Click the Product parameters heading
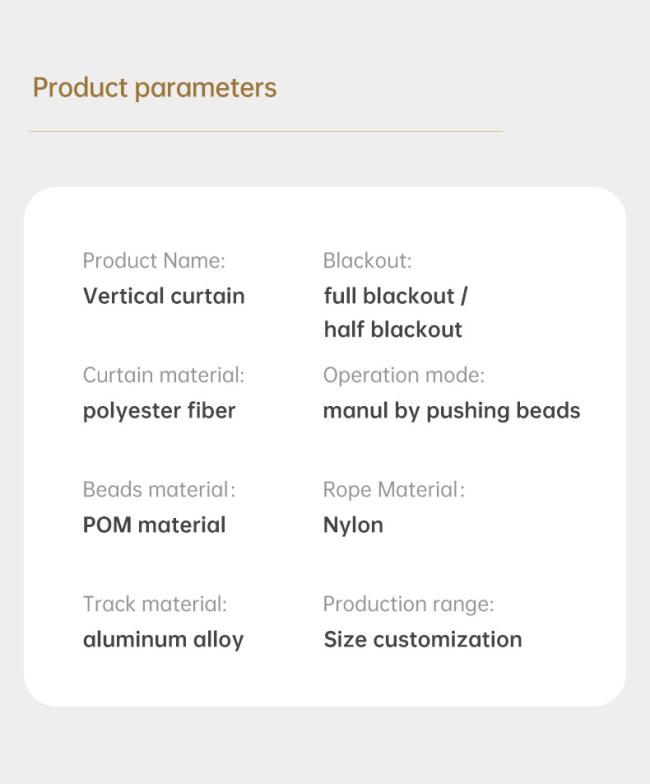Viewport: 650px width, 784px height. [x=154, y=89]
